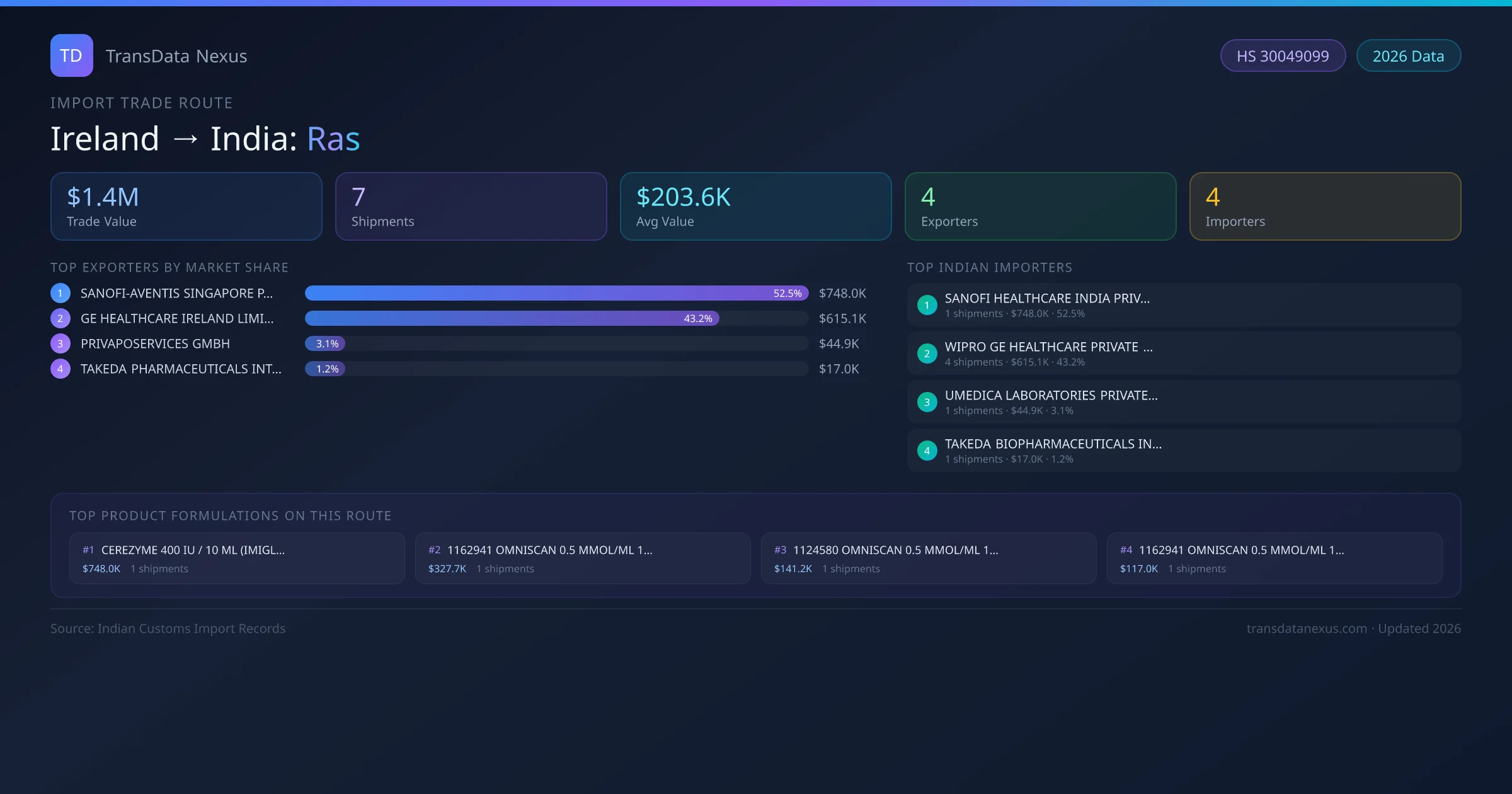Open the Cerezyme 400 IU formulation card
This screenshot has height=794, width=1512.
pos(236,558)
